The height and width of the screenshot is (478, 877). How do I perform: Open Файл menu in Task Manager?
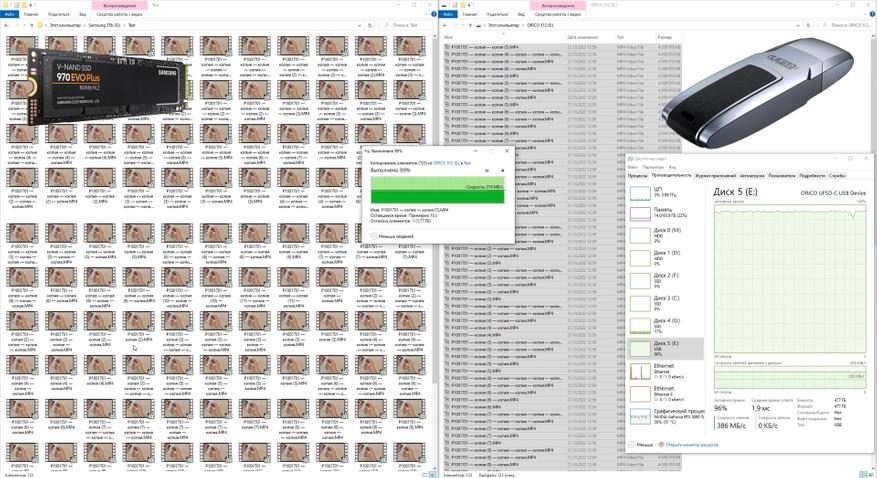pos(633,167)
